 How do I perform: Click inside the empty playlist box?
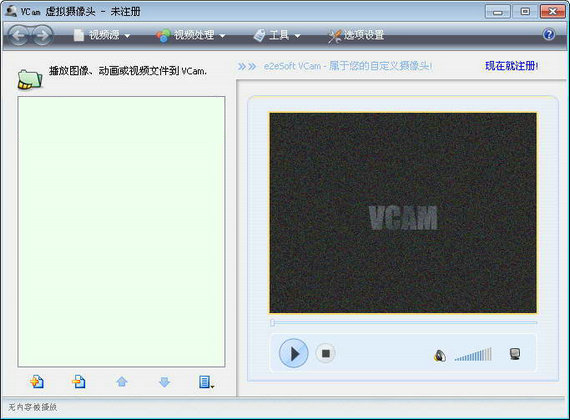pos(121,232)
